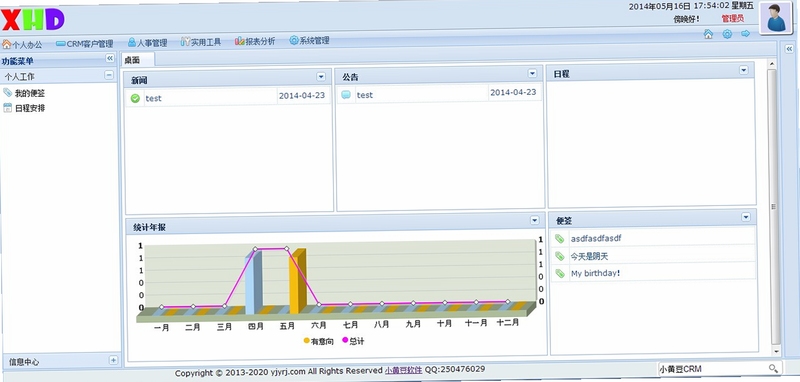Open the 系统管理 menu
Image resolution: width=800 pixels, height=382 pixels.
pyautogui.click(x=309, y=40)
